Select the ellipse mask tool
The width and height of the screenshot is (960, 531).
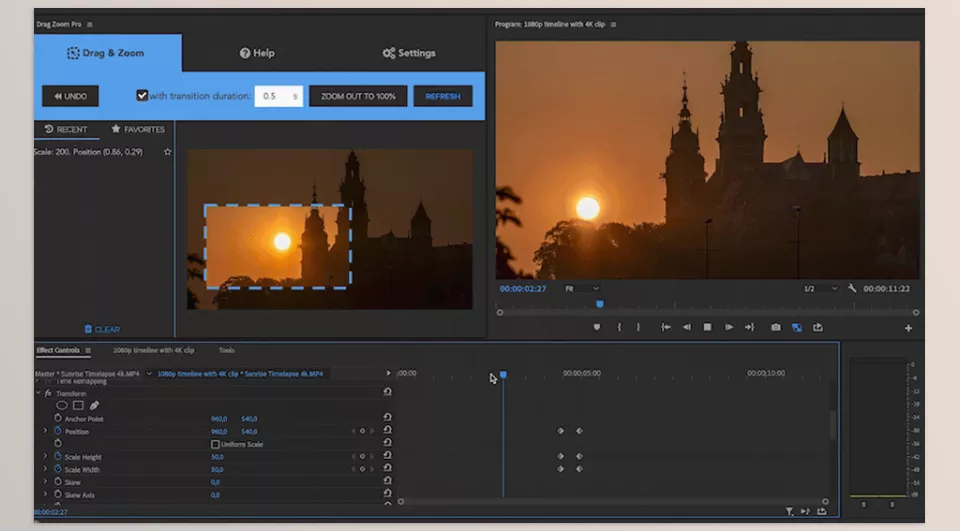pyautogui.click(x=62, y=405)
